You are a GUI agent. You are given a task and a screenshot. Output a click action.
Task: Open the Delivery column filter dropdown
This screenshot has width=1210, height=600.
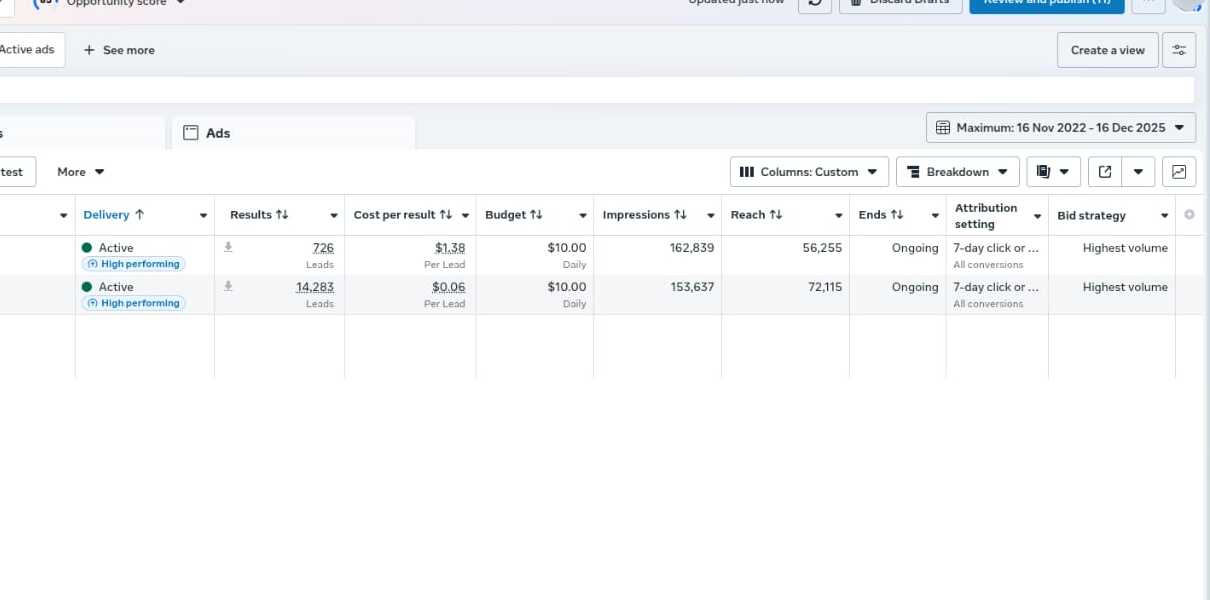point(204,214)
